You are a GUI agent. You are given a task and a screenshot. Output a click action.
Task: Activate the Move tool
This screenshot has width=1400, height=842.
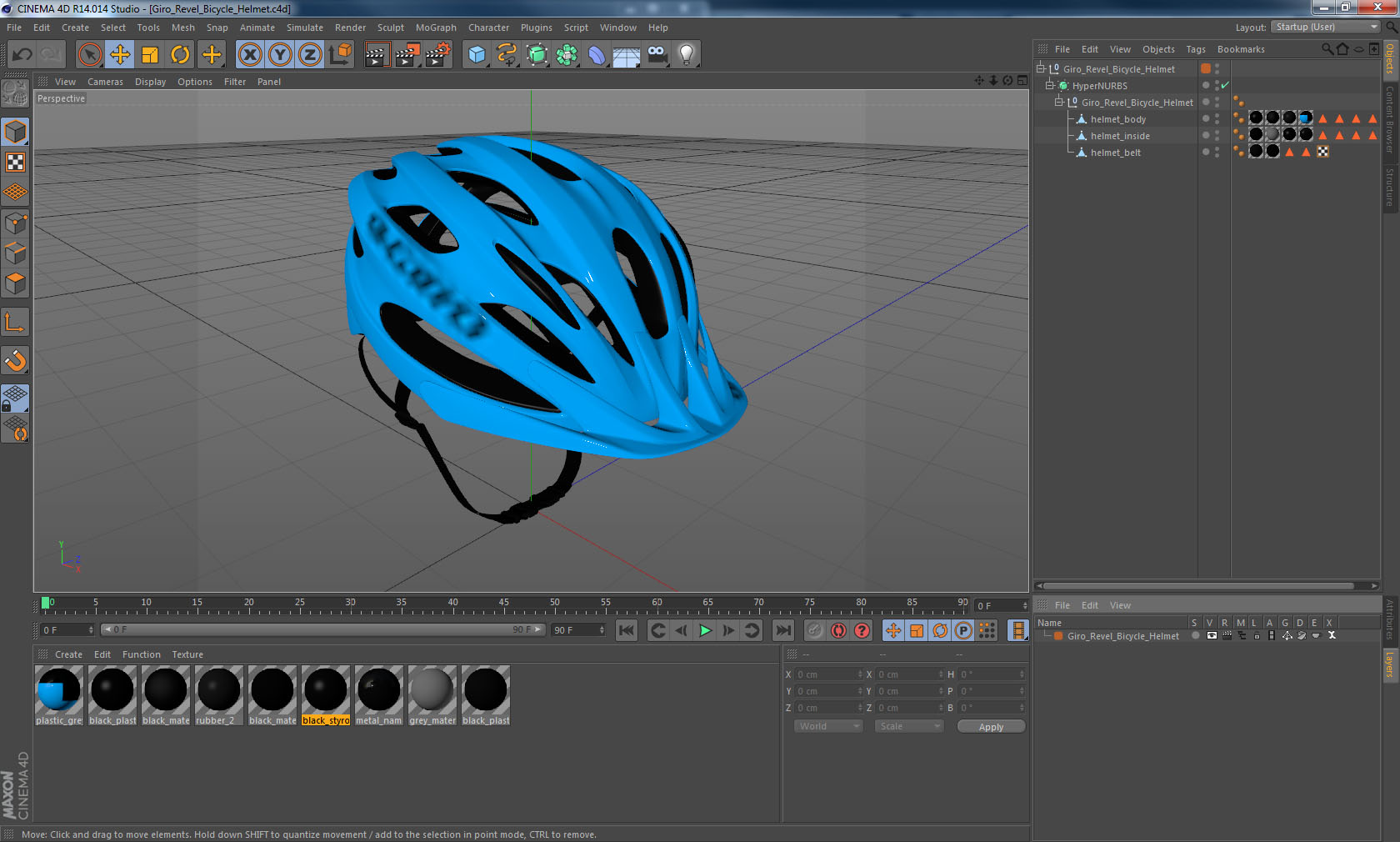coord(120,55)
